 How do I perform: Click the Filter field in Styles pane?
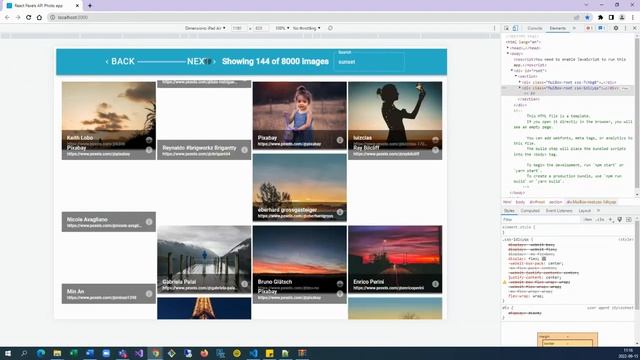coord(541,220)
